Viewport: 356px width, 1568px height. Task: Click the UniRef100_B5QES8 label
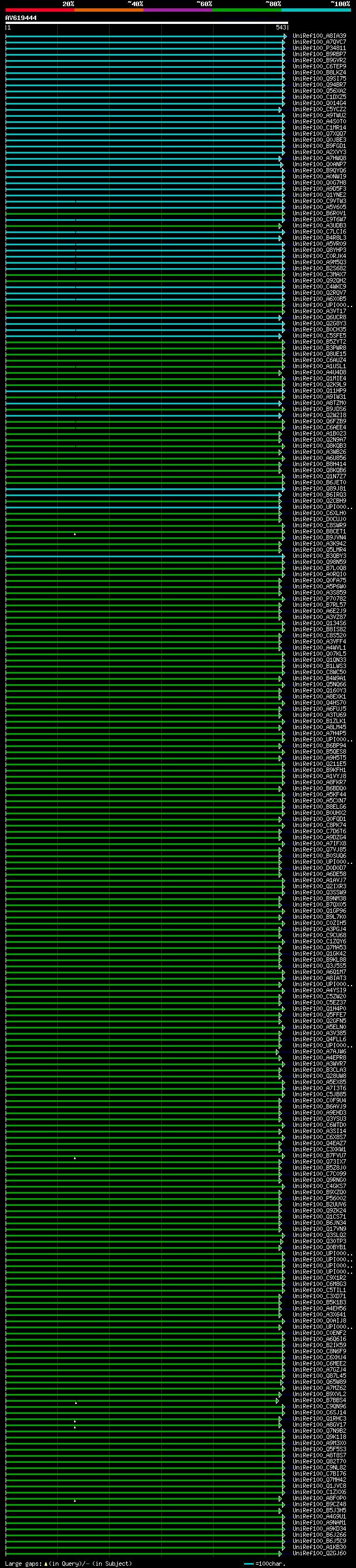319,752
